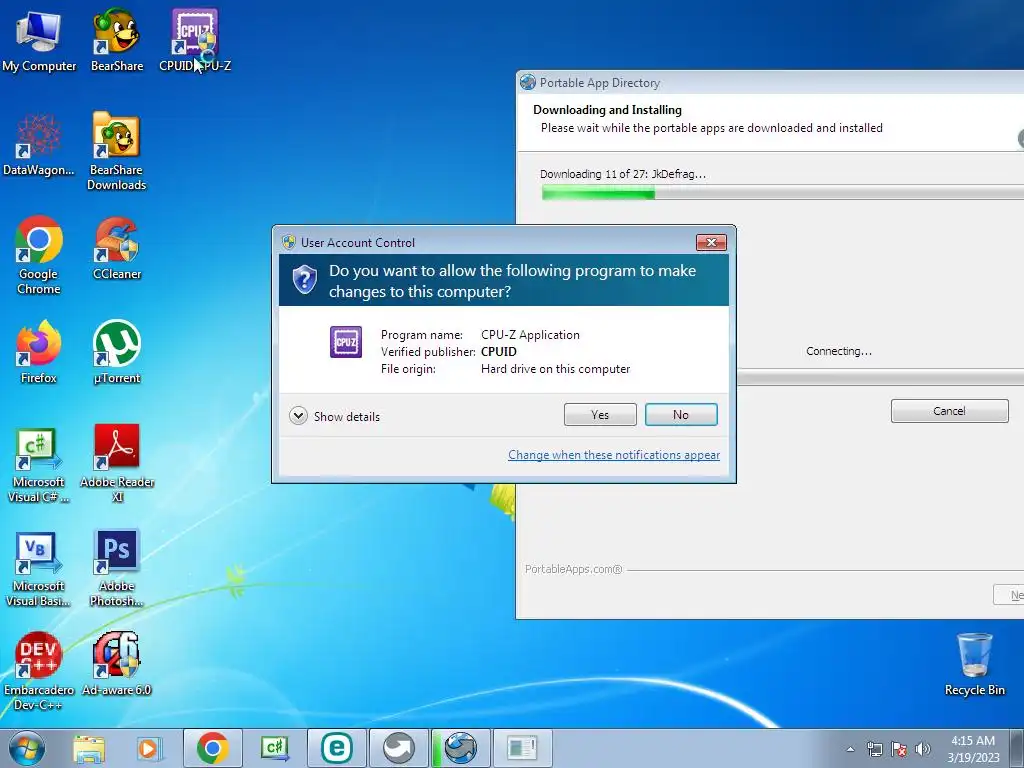Image resolution: width=1024 pixels, height=768 pixels.
Task: Switch to Visual C# in the taskbar
Action: coord(274,748)
